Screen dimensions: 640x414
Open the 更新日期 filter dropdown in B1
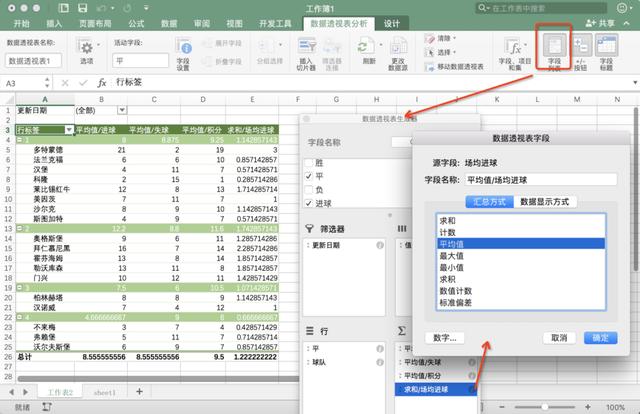(122, 110)
